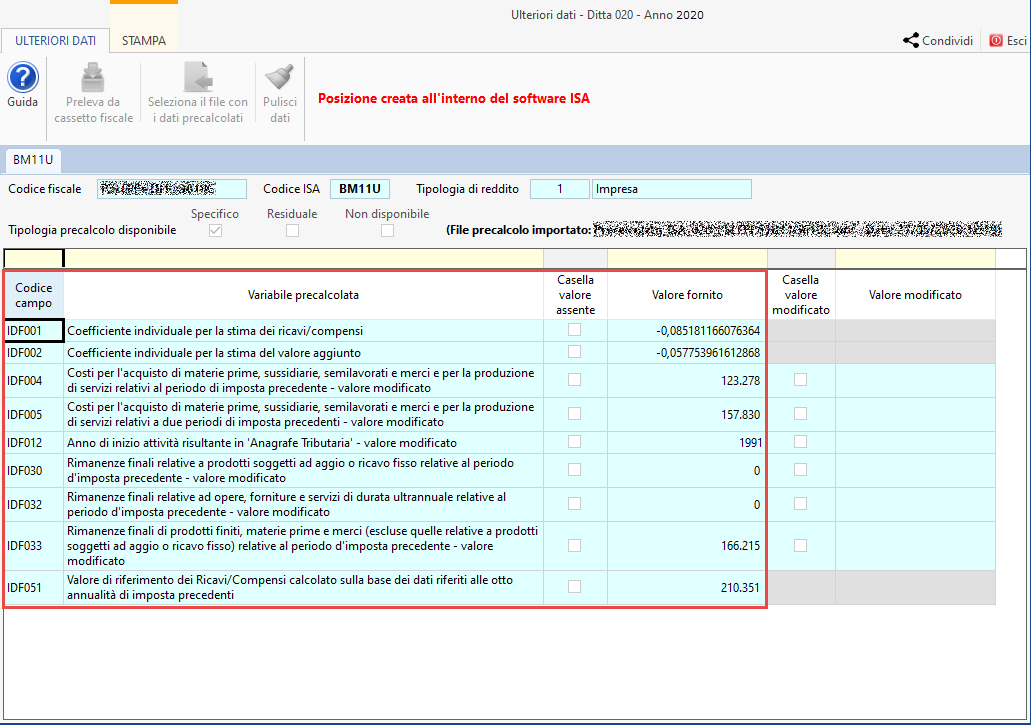Image resolution: width=1031 pixels, height=725 pixels.
Task: Click the Codice ISA field BM11U
Action: point(360,189)
